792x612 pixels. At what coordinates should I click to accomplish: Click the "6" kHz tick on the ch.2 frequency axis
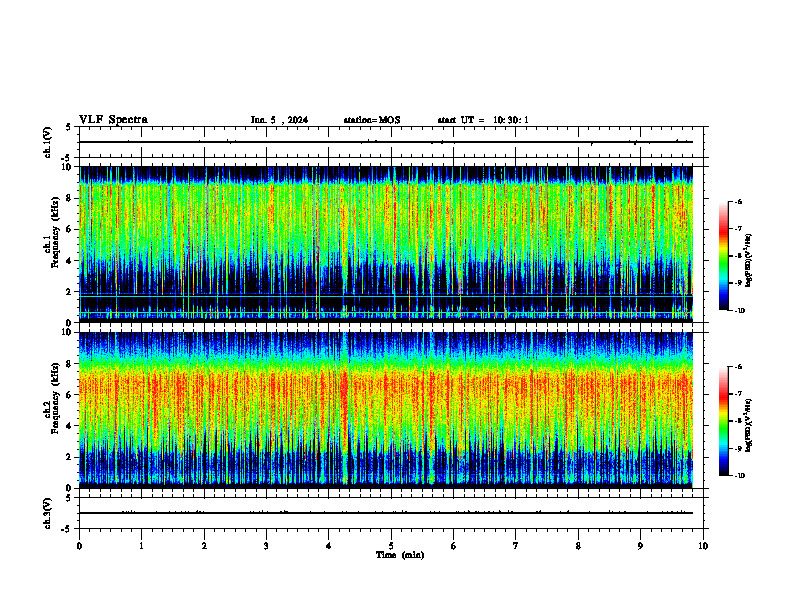pyautogui.click(x=70, y=395)
